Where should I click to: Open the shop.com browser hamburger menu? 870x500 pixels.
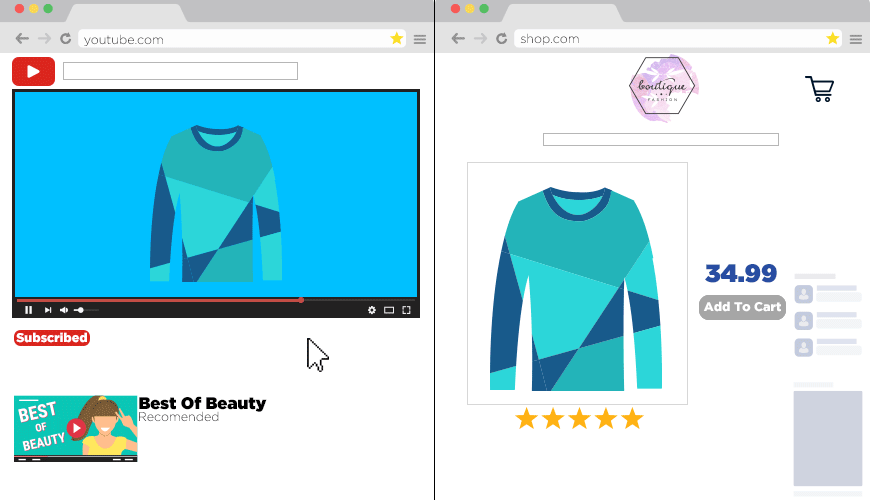pos(856,39)
